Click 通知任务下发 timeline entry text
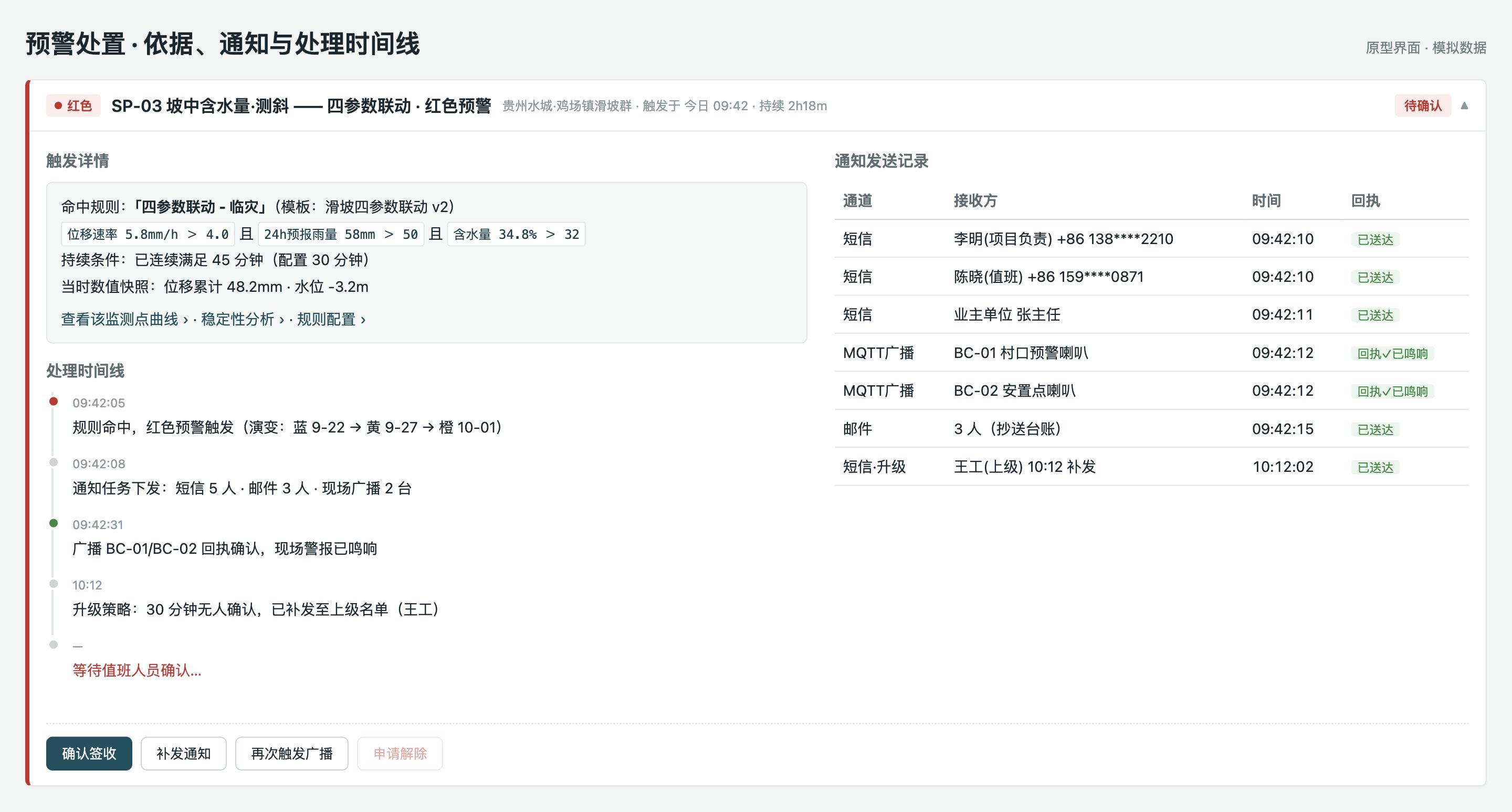 [x=242, y=488]
